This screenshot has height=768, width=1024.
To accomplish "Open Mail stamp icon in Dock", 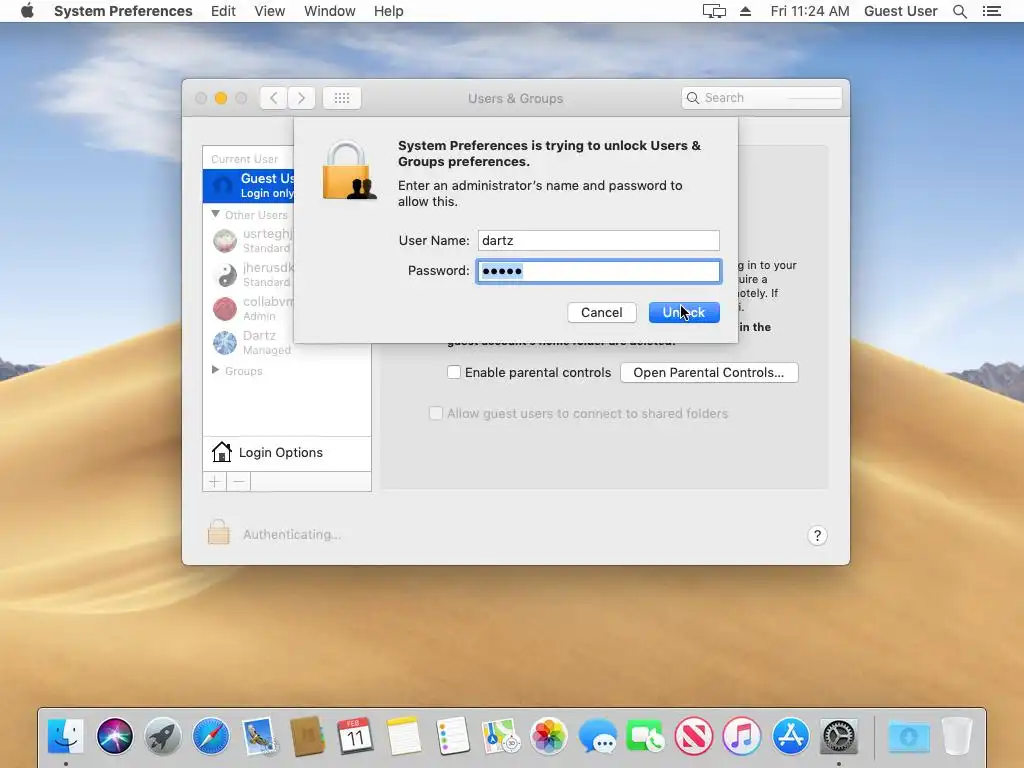I will [x=259, y=736].
